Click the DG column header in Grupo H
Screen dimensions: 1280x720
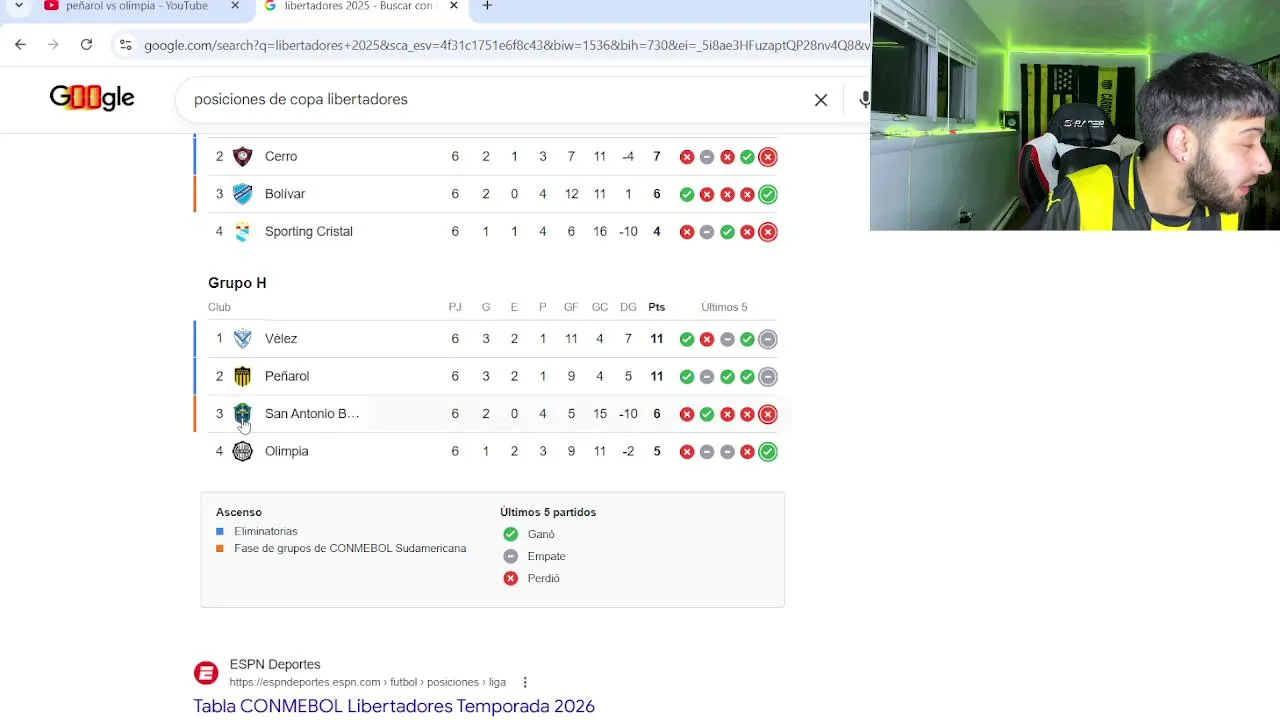pos(628,307)
